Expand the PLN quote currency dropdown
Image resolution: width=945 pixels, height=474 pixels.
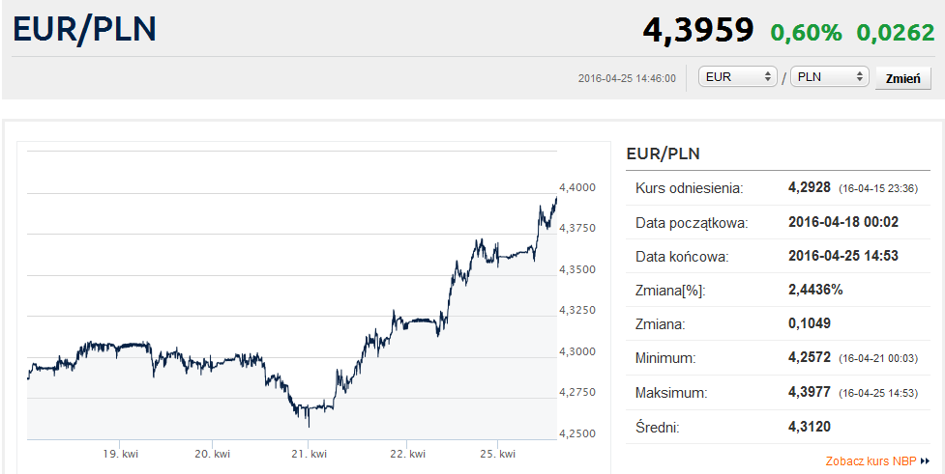(829, 77)
